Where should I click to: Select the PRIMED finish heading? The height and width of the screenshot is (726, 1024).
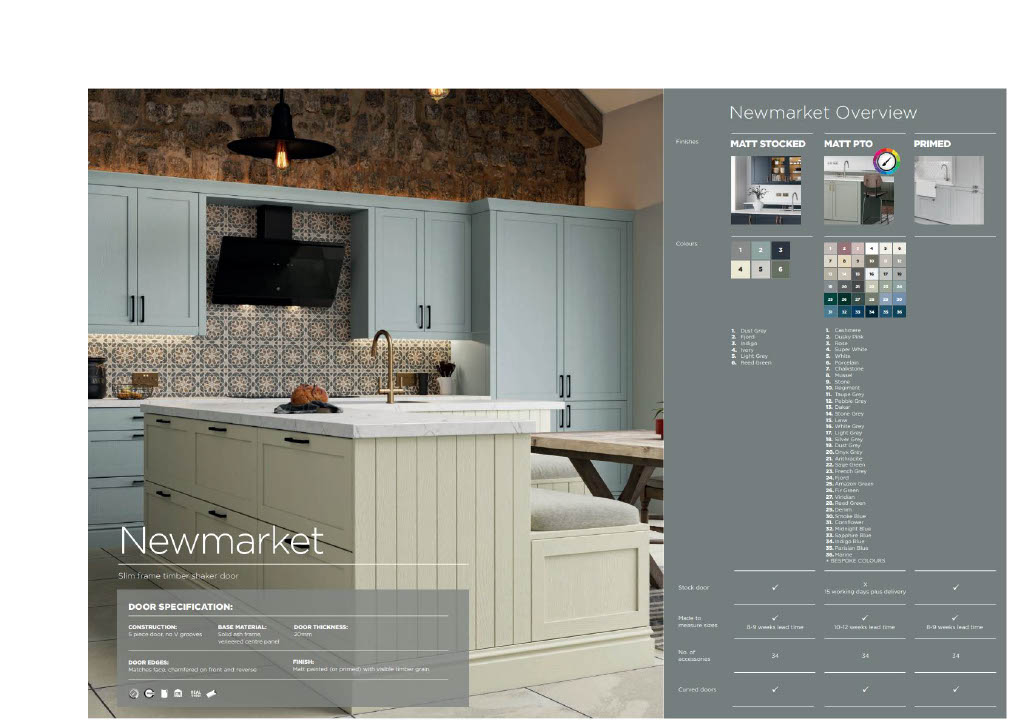(x=932, y=144)
